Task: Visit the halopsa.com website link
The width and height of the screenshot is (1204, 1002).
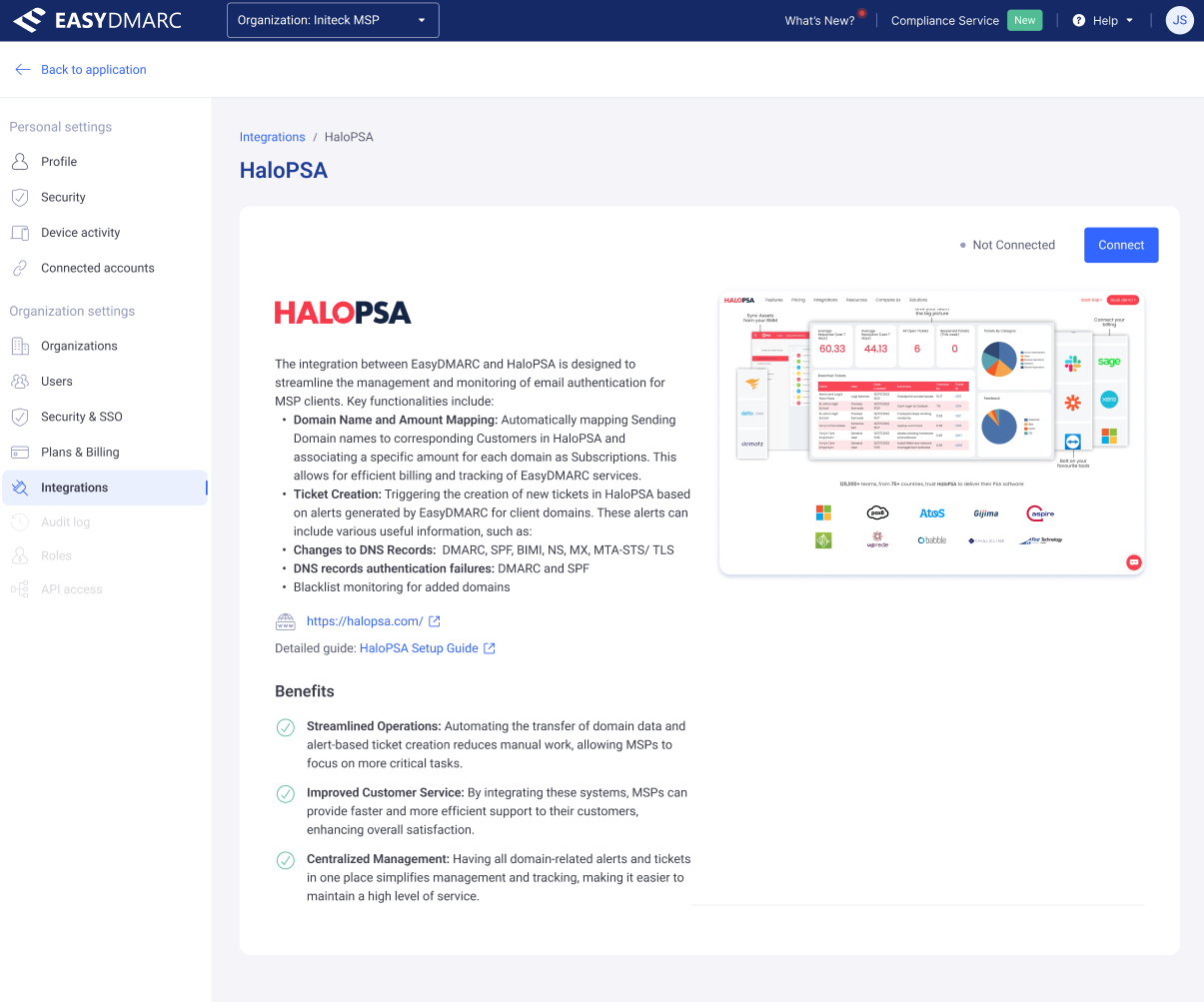Action: click(x=366, y=620)
